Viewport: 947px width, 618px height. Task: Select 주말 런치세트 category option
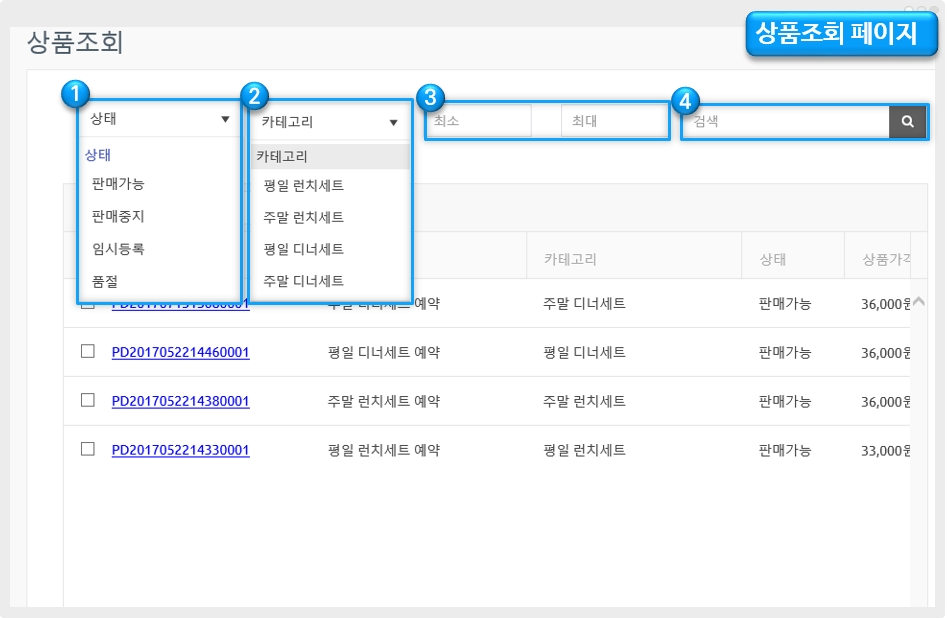pyautogui.click(x=303, y=217)
